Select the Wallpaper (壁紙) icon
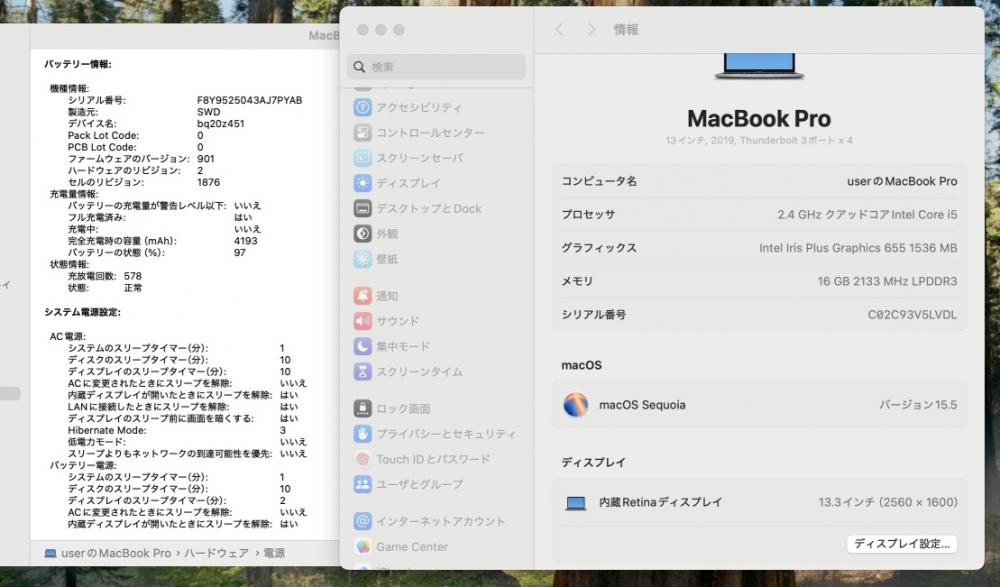The image size is (1000, 587). pos(362,259)
